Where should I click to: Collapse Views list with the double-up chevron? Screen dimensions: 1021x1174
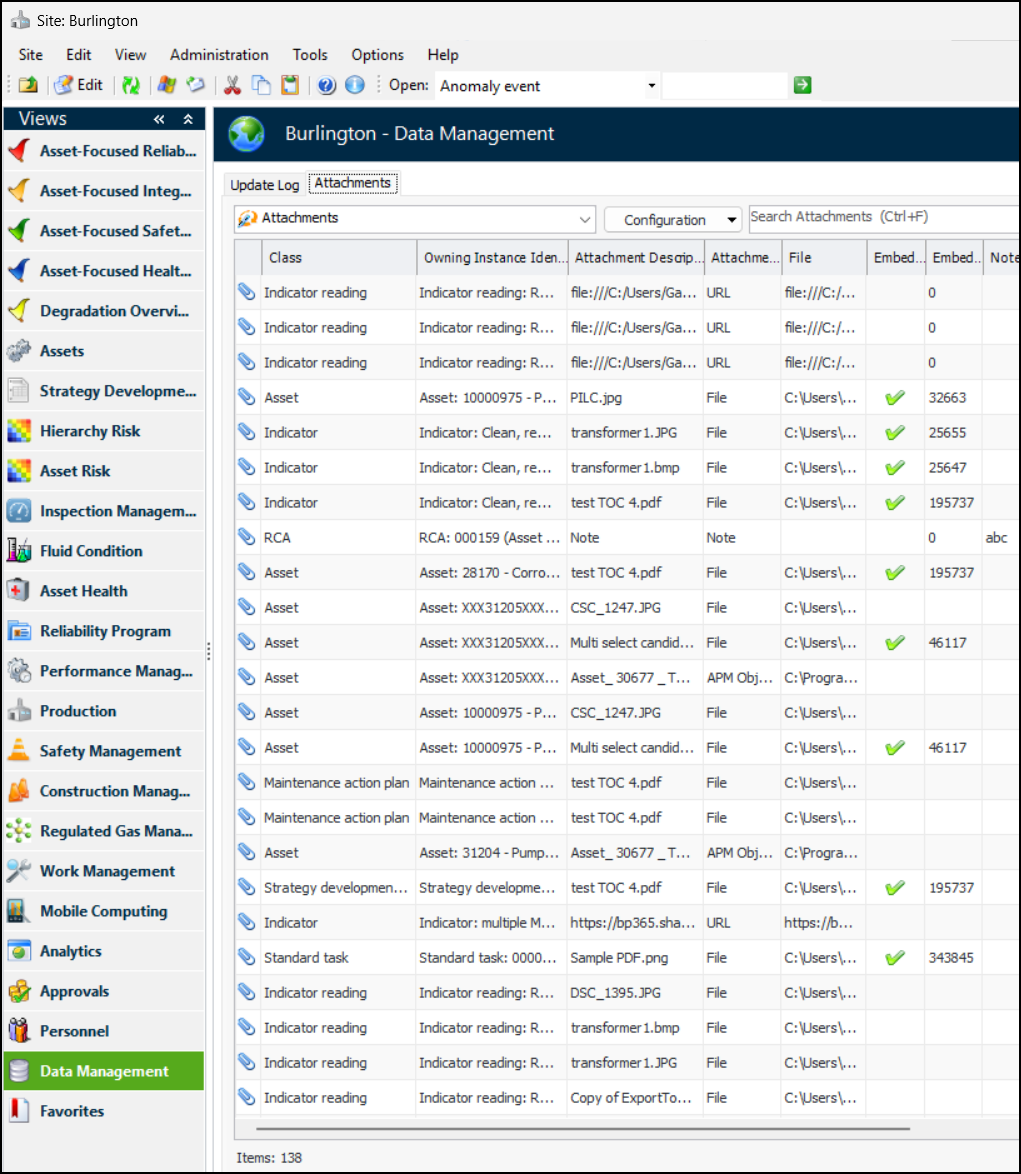tap(188, 119)
